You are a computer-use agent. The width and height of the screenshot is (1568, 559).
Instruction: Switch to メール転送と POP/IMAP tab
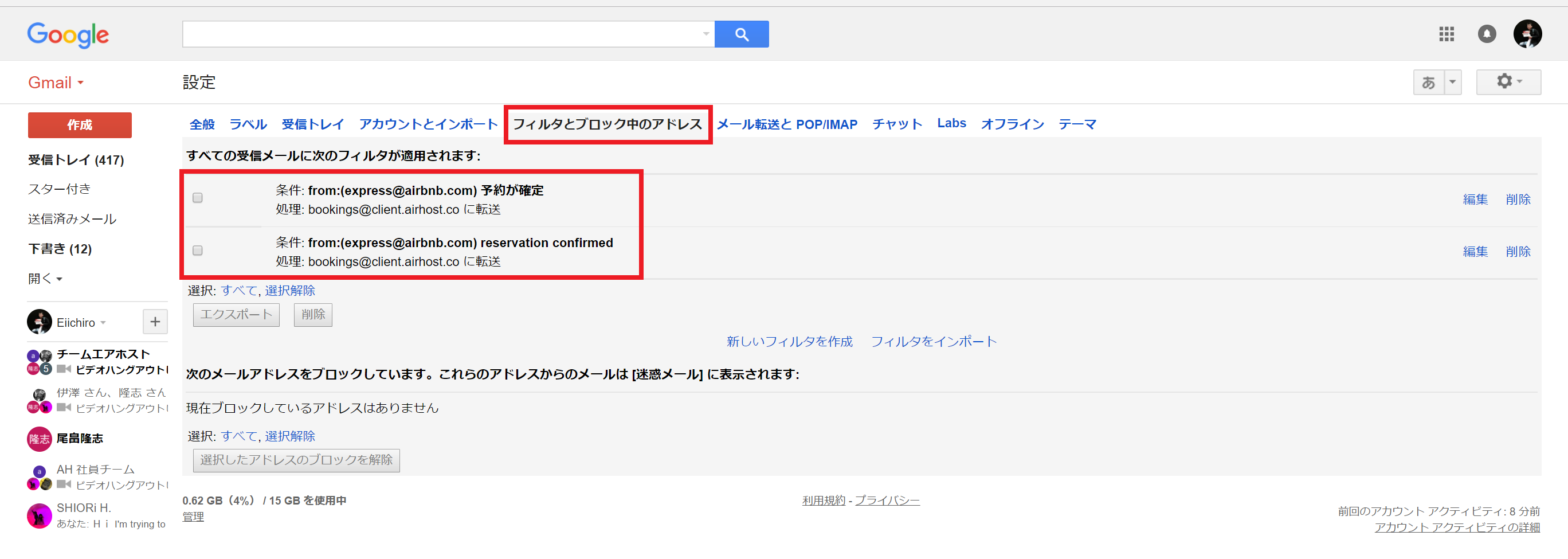(x=787, y=124)
